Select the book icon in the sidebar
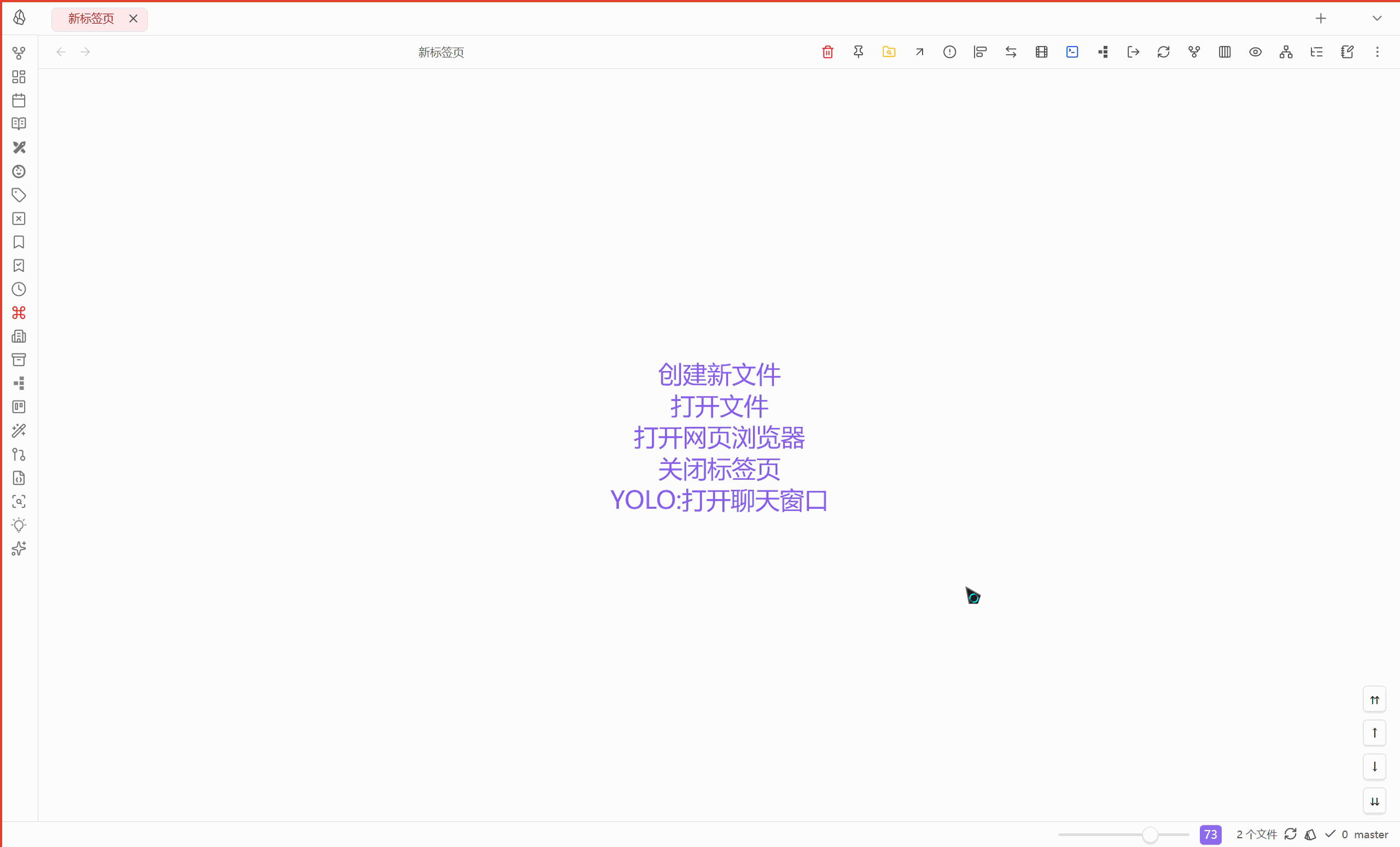1400x847 pixels. [x=19, y=124]
